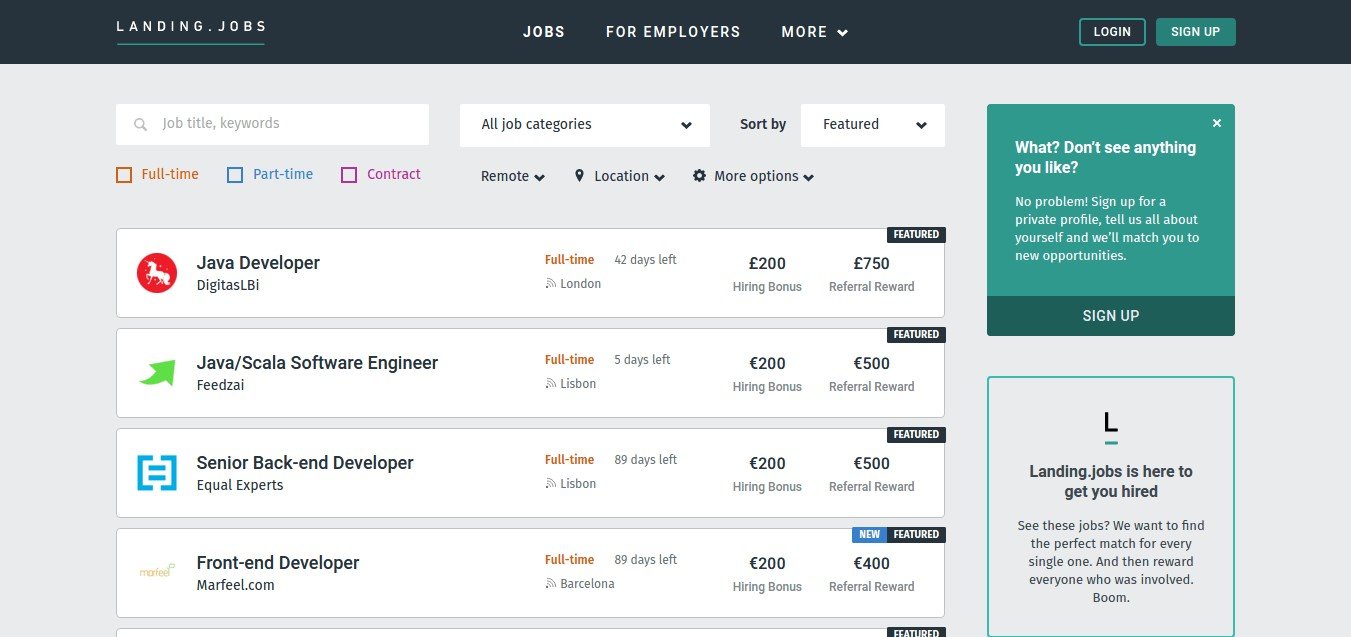This screenshot has height=637, width=1351.
Task: Tick the Contract checkbox
Action: click(349, 175)
